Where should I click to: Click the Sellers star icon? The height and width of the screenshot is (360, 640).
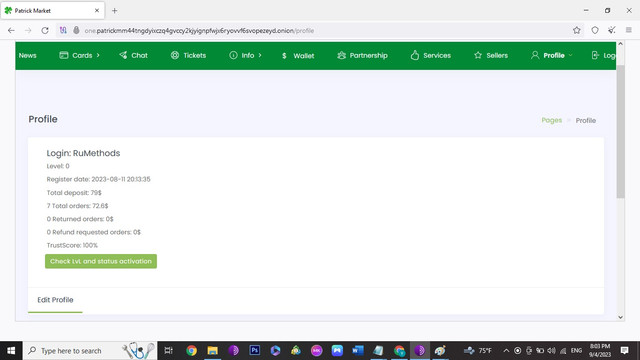[478, 55]
